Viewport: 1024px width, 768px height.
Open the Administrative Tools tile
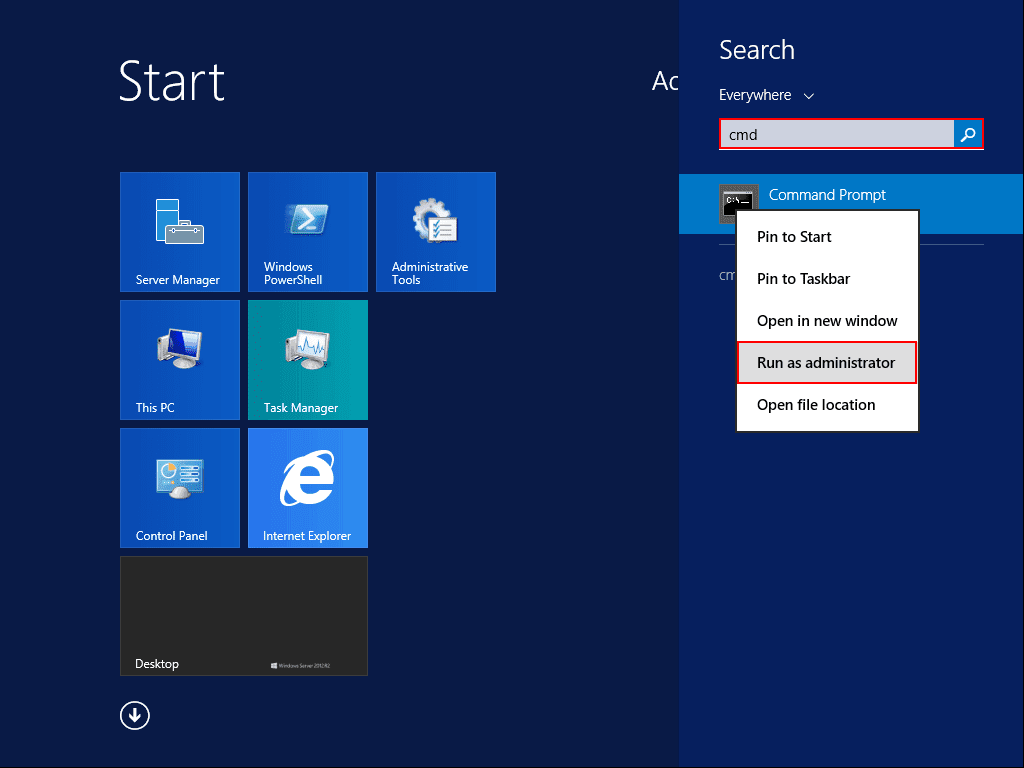click(x=436, y=232)
